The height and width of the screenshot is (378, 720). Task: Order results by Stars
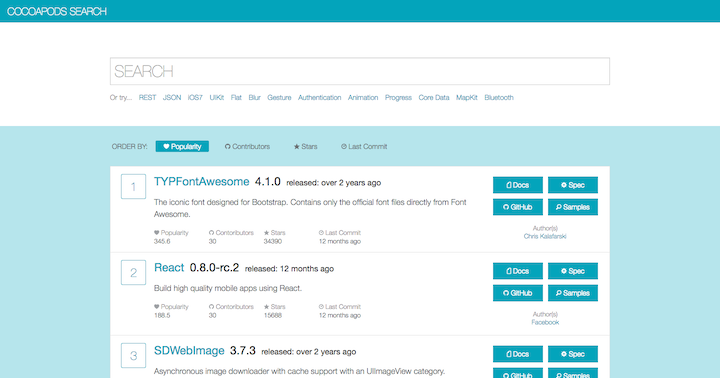(305, 147)
